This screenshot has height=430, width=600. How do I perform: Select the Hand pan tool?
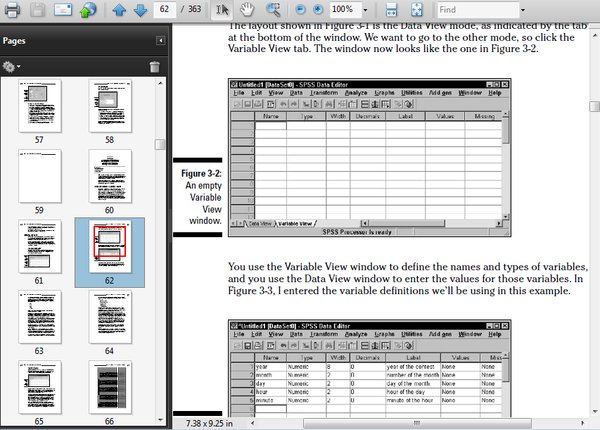click(x=247, y=10)
